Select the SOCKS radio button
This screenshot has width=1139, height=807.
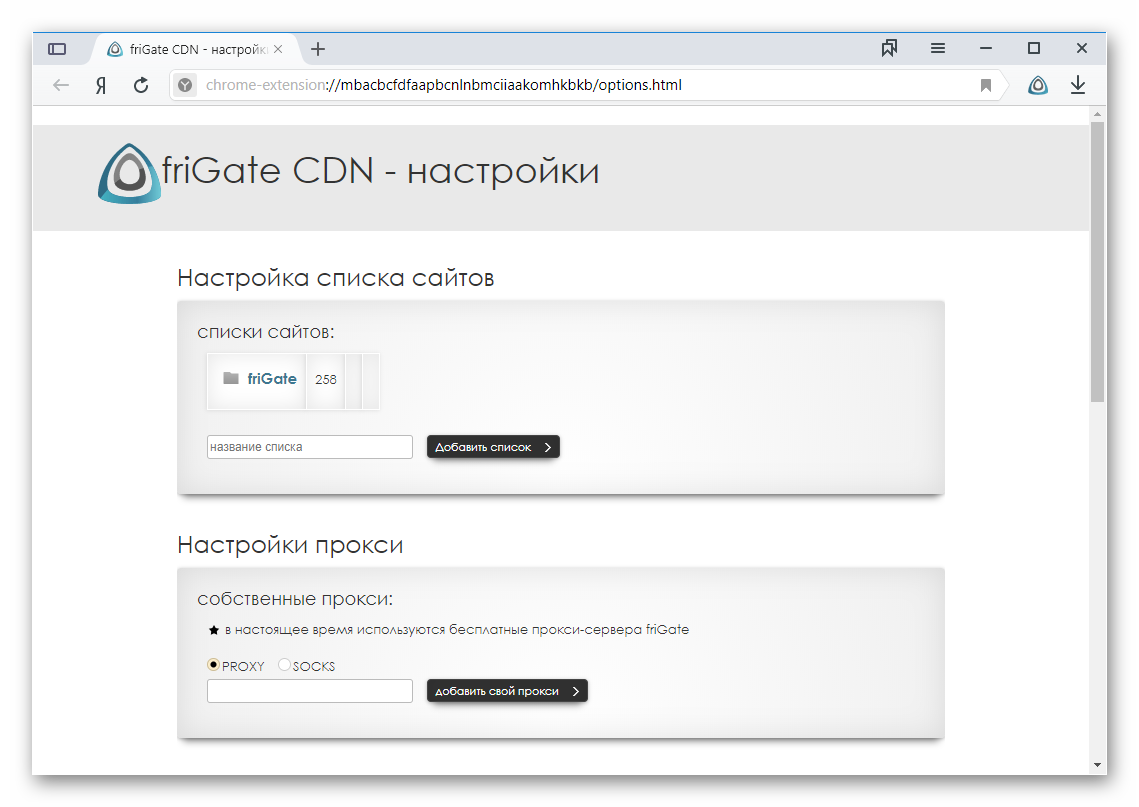tap(284, 665)
